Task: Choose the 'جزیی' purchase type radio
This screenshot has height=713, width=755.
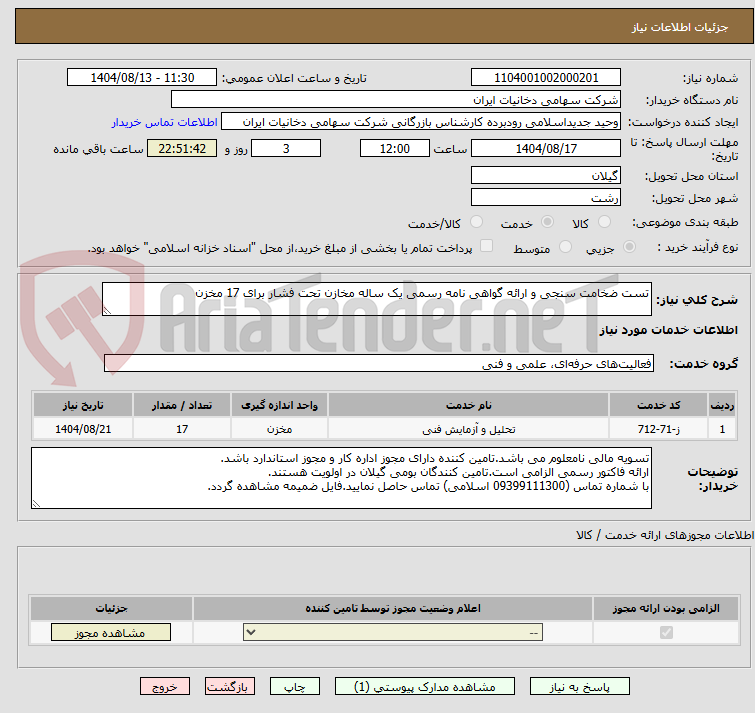Action: click(628, 247)
